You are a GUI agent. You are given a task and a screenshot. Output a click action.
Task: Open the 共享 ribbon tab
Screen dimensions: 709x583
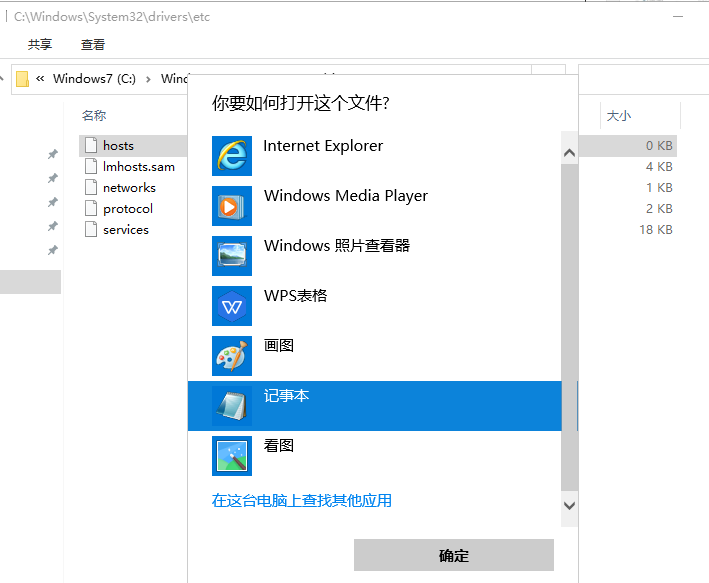40,44
